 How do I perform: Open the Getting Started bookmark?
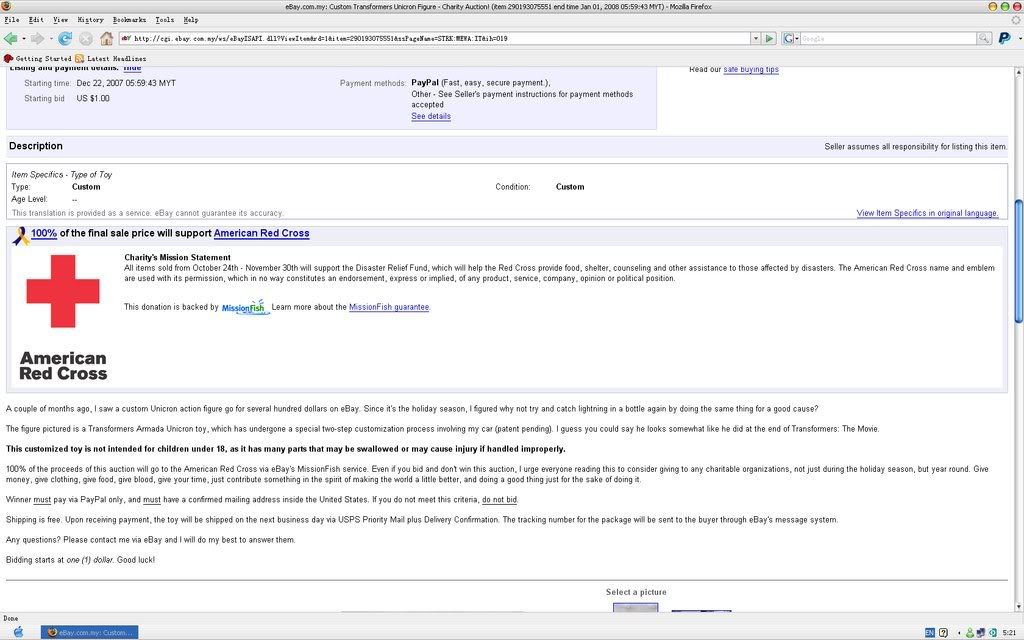pos(38,58)
